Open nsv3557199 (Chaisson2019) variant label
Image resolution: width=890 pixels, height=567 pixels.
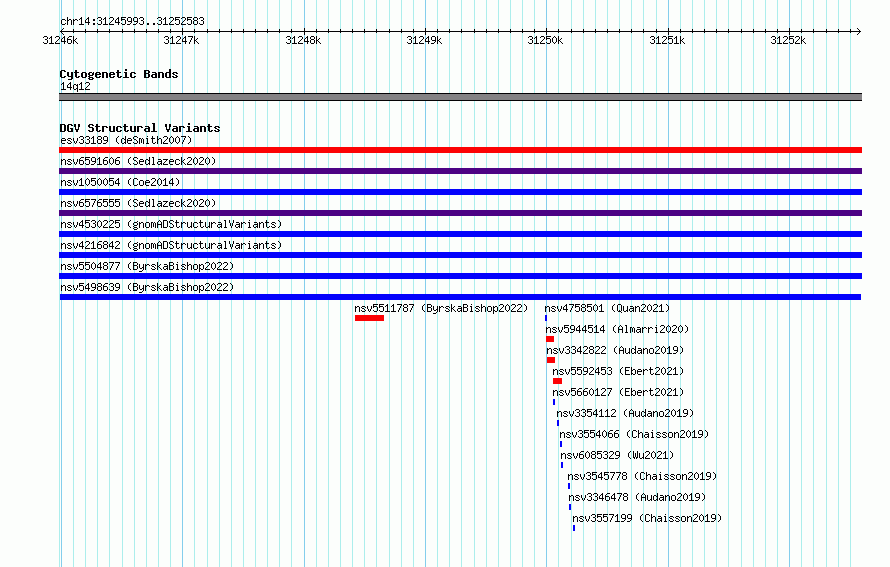tap(647, 518)
